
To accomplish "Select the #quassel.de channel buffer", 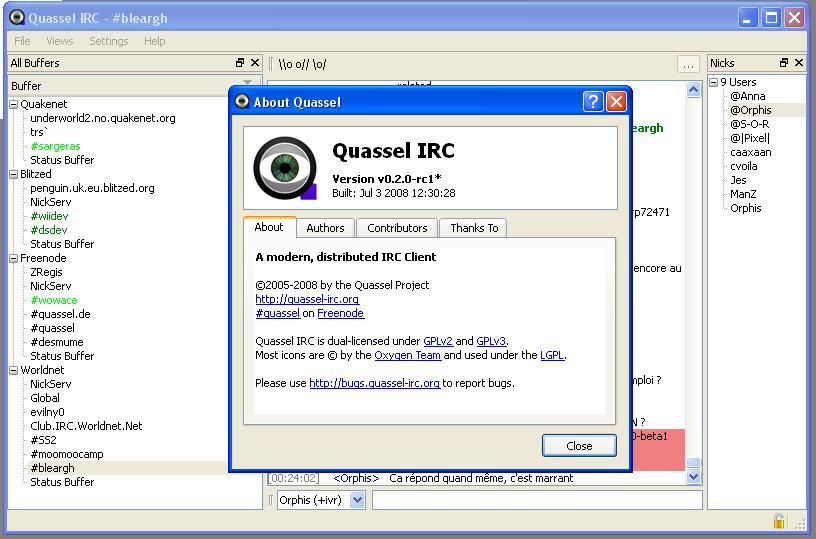I will point(60,314).
